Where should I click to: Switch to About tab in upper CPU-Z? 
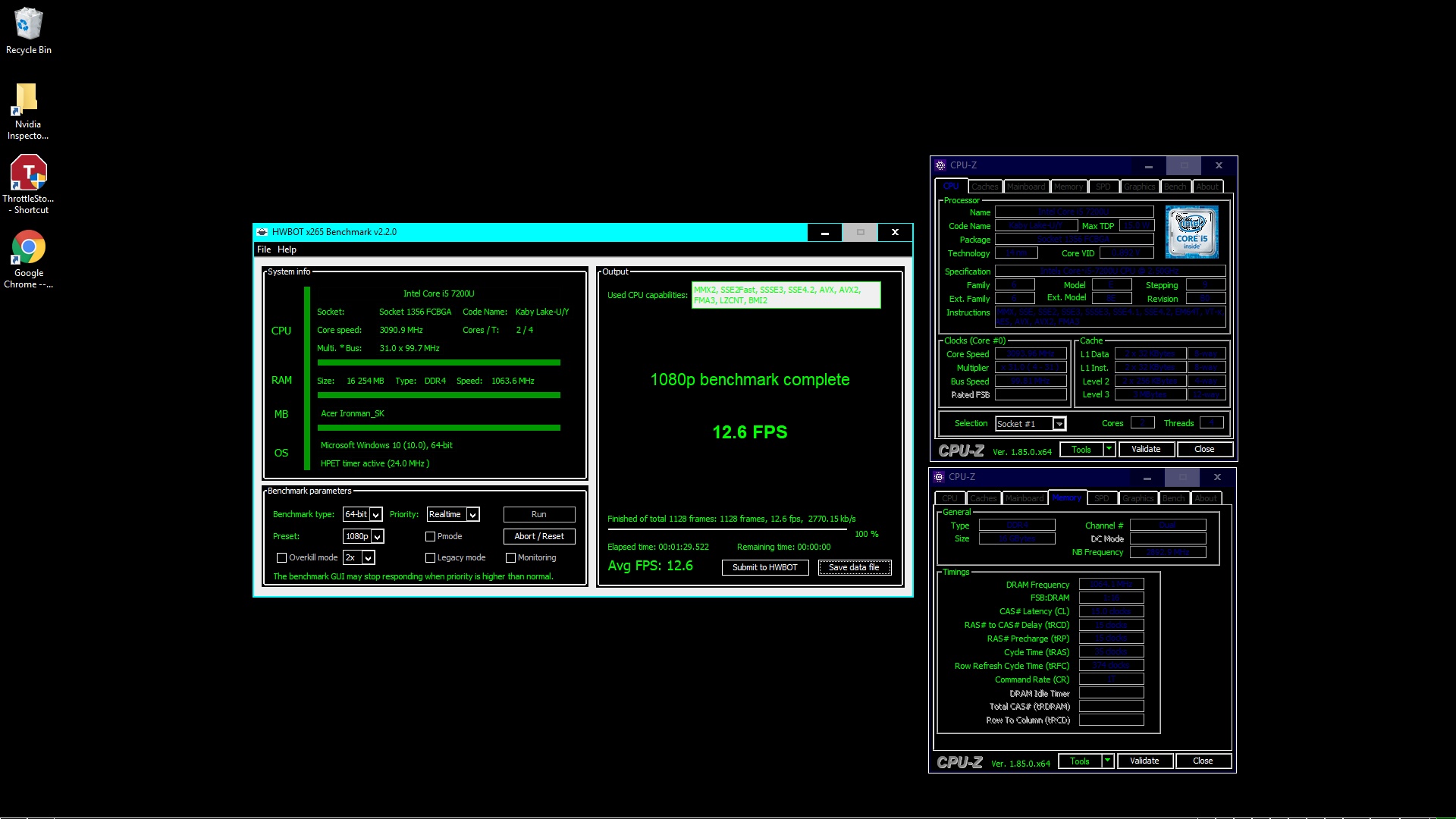pos(1207,187)
